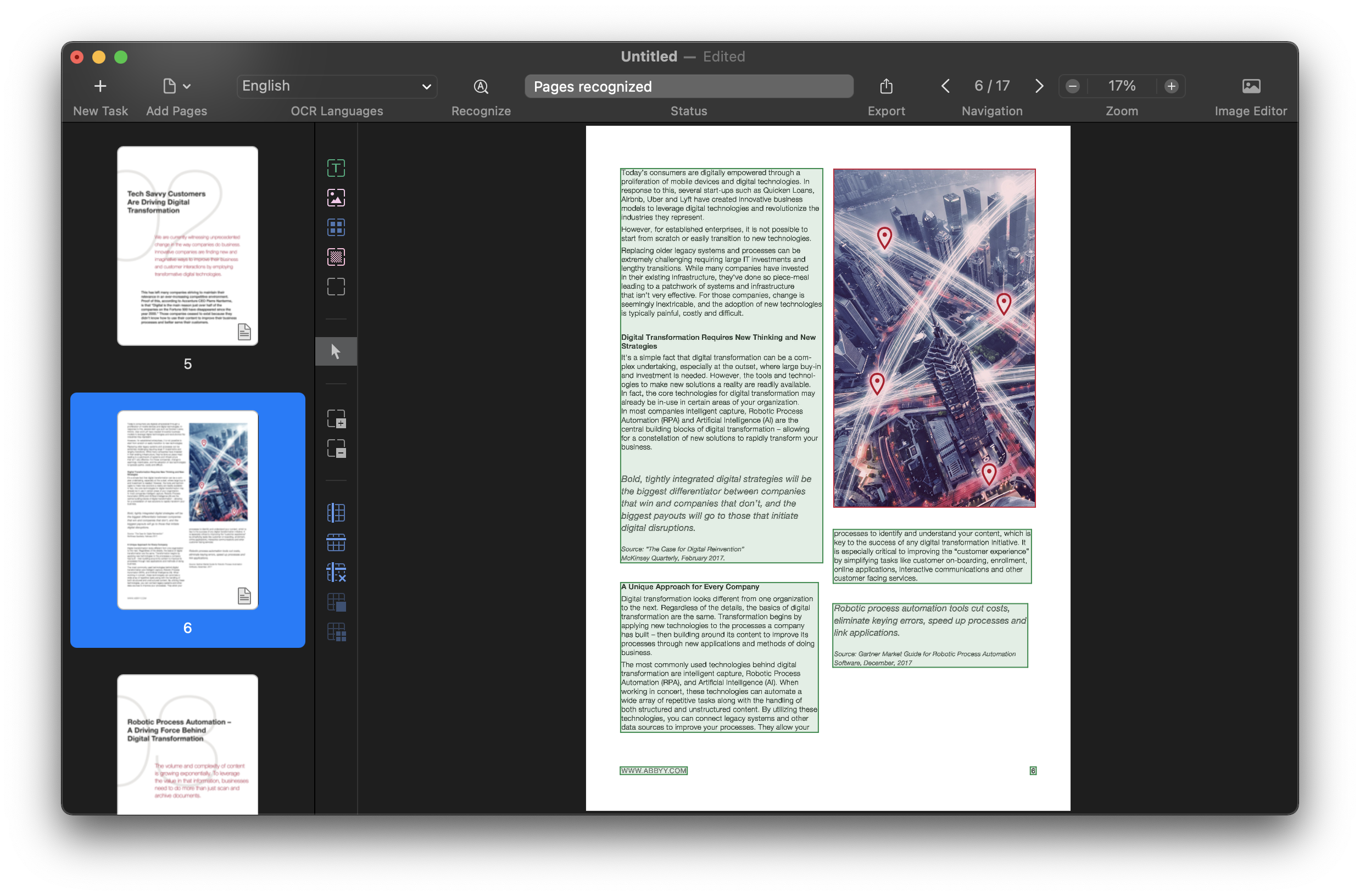Click the text recognition icon in sidebar

pos(336,168)
